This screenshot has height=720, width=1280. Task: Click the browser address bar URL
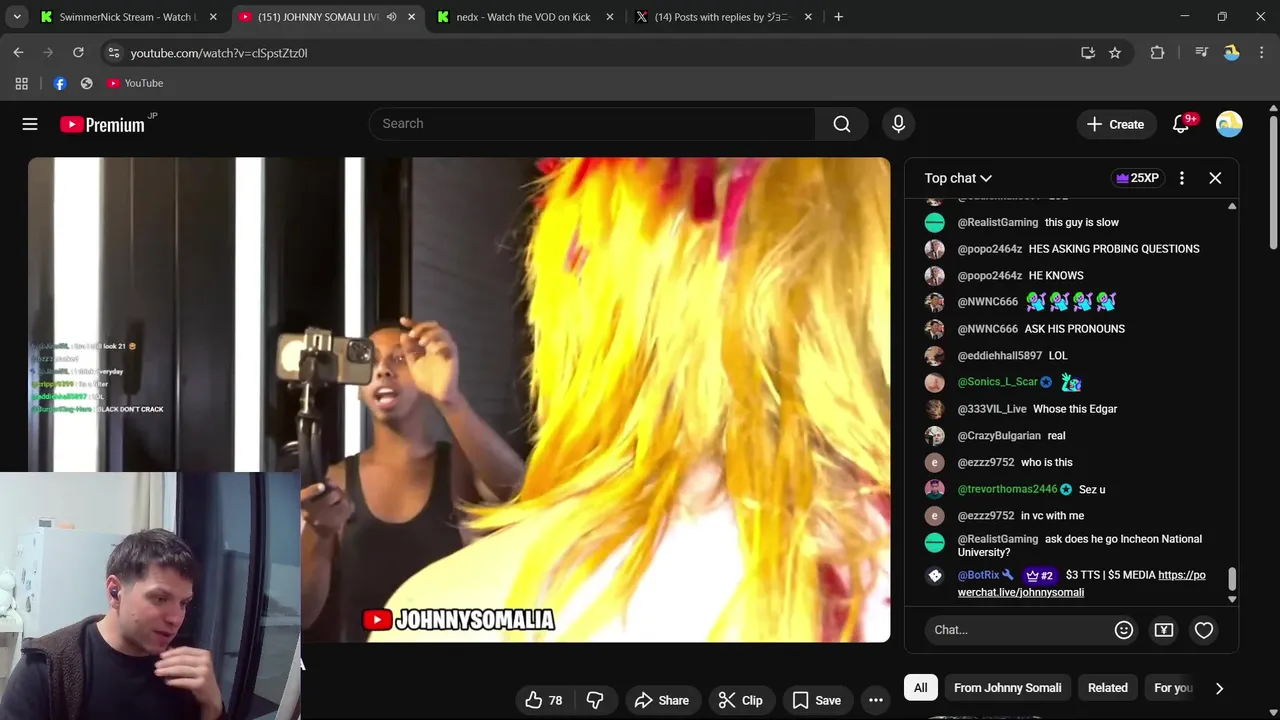point(218,53)
